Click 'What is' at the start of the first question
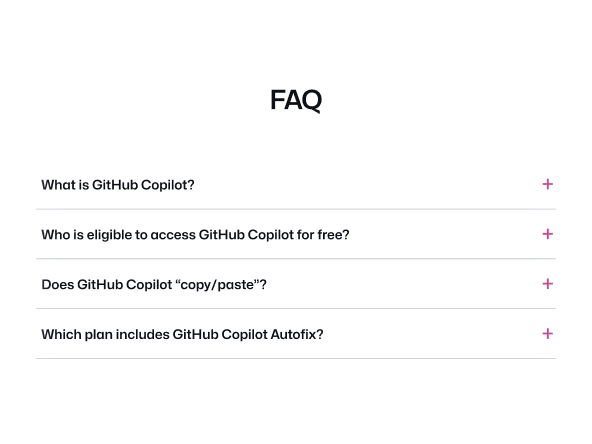592x444 pixels. (65, 185)
